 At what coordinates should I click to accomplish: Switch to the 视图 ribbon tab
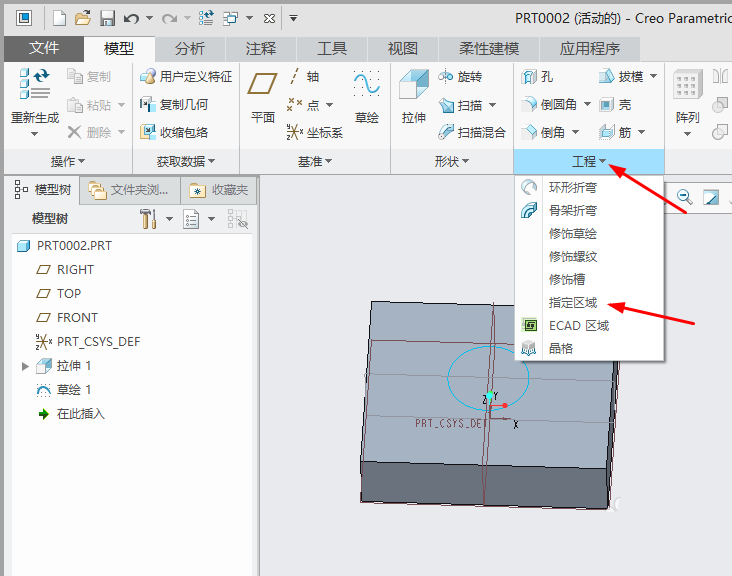402,49
